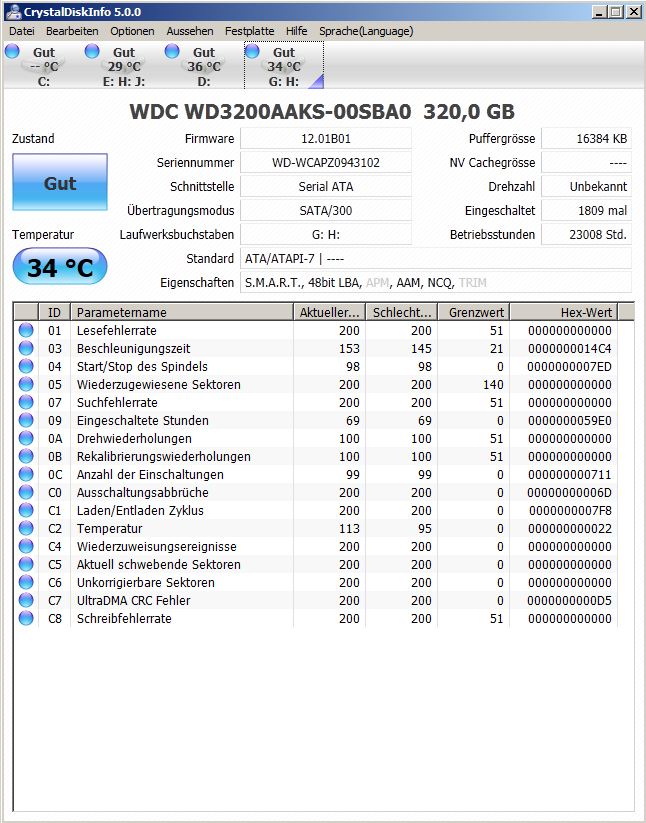646x823 pixels.
Task: Click the status orb for Drehwiederholungen
Action: click(26, 438)
